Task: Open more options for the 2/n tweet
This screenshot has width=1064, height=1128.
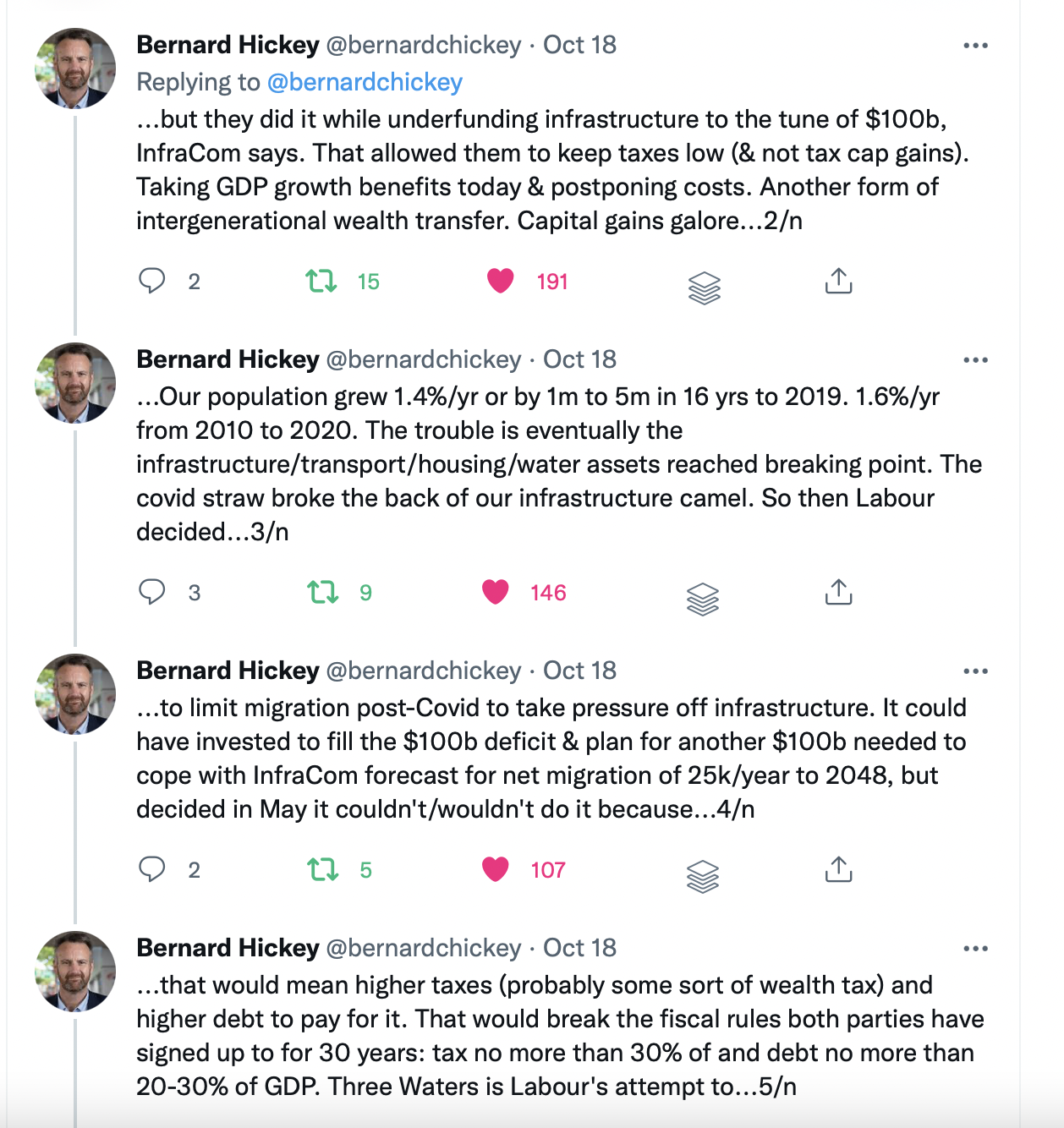Action: click(x=975, y=46)
